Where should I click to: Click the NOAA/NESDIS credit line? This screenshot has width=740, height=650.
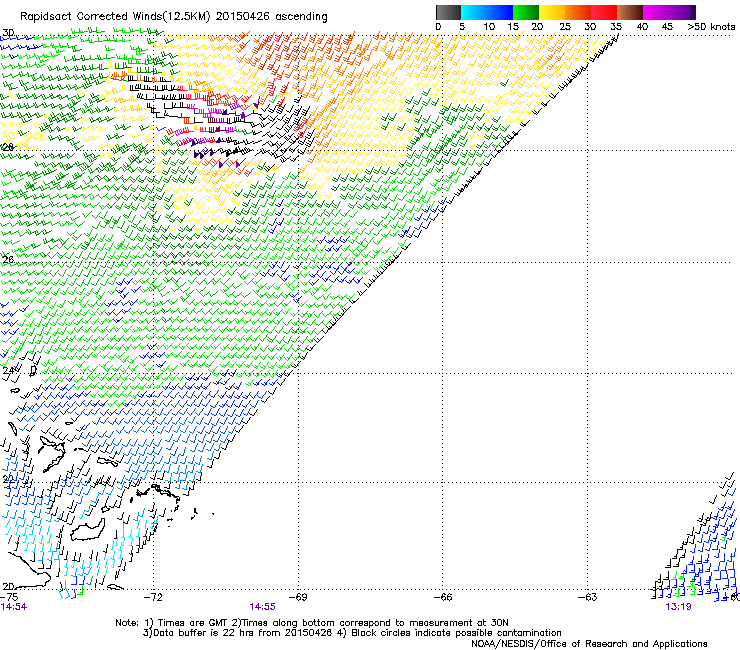point(589,644)
